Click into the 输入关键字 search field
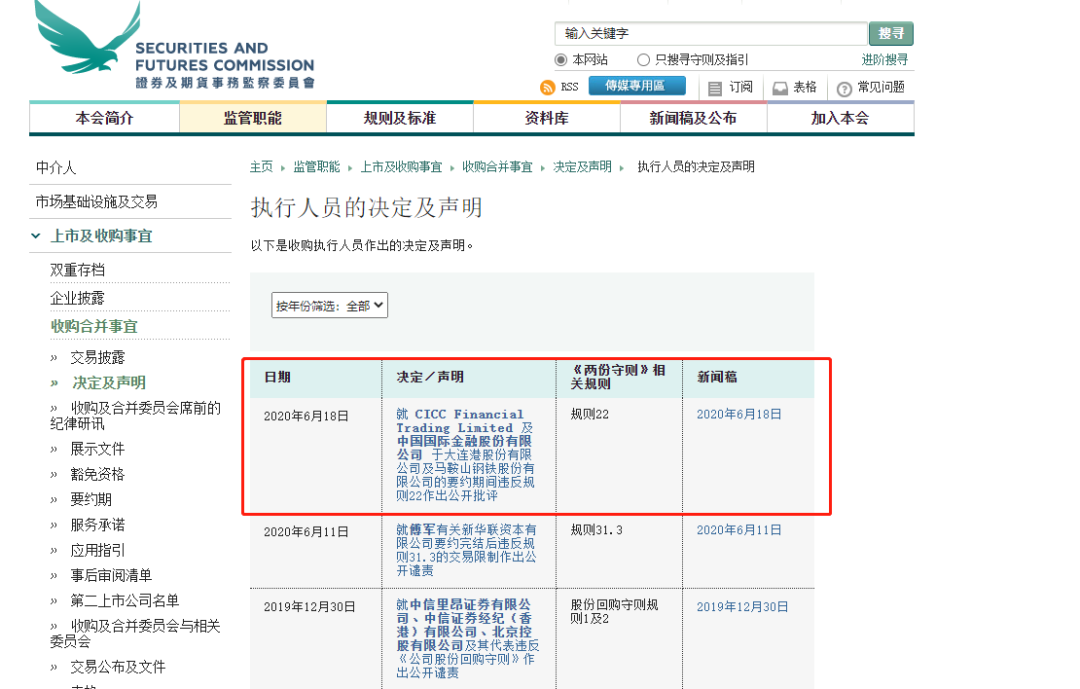The width and height of the screenshot is (1080, 689). pyautogui.click(x=710, y=34)
